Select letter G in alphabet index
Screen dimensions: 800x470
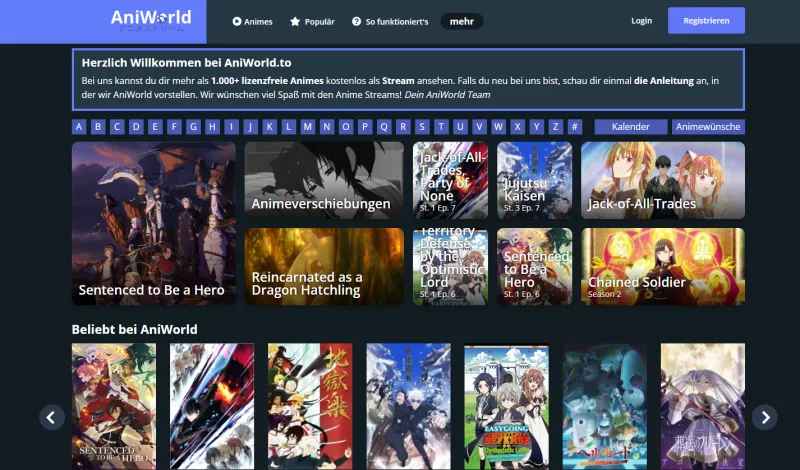[193, 127]
